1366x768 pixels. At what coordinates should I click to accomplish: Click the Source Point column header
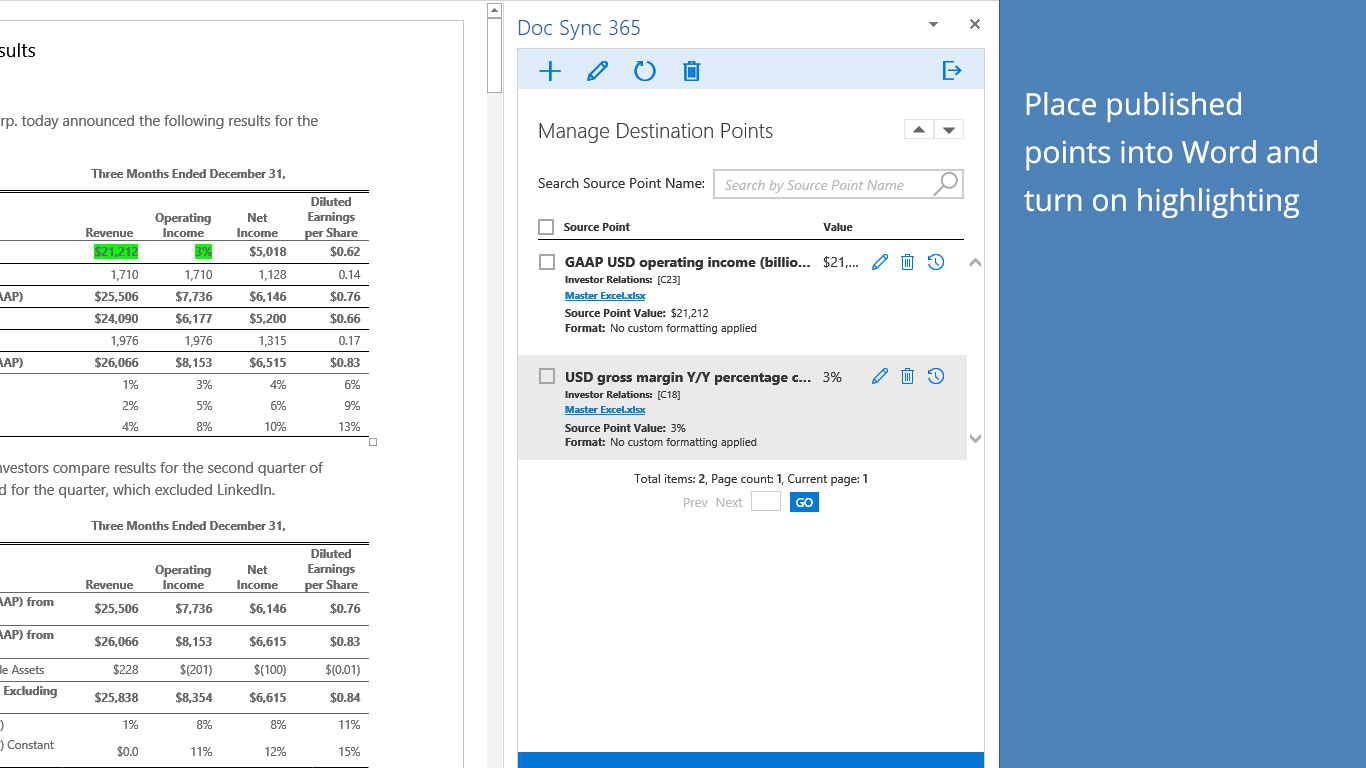tap(597, 227)
